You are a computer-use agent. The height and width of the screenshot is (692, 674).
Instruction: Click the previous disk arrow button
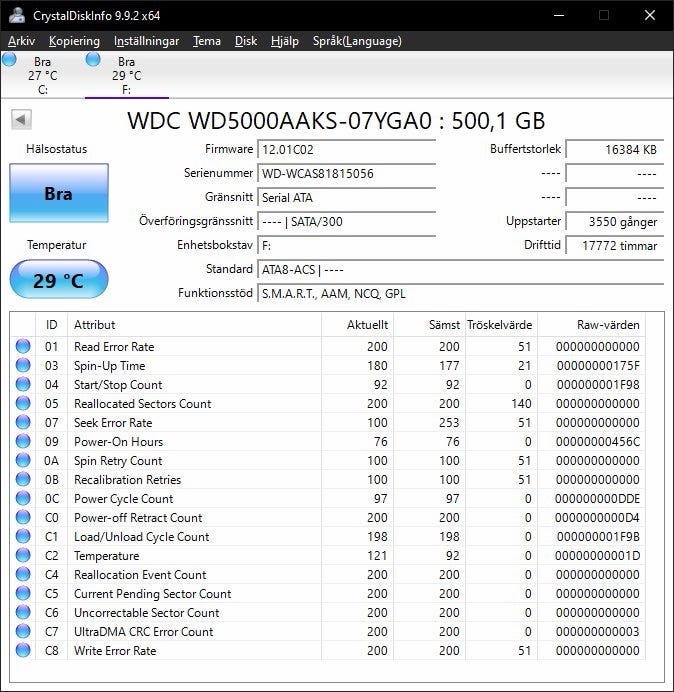21,119
